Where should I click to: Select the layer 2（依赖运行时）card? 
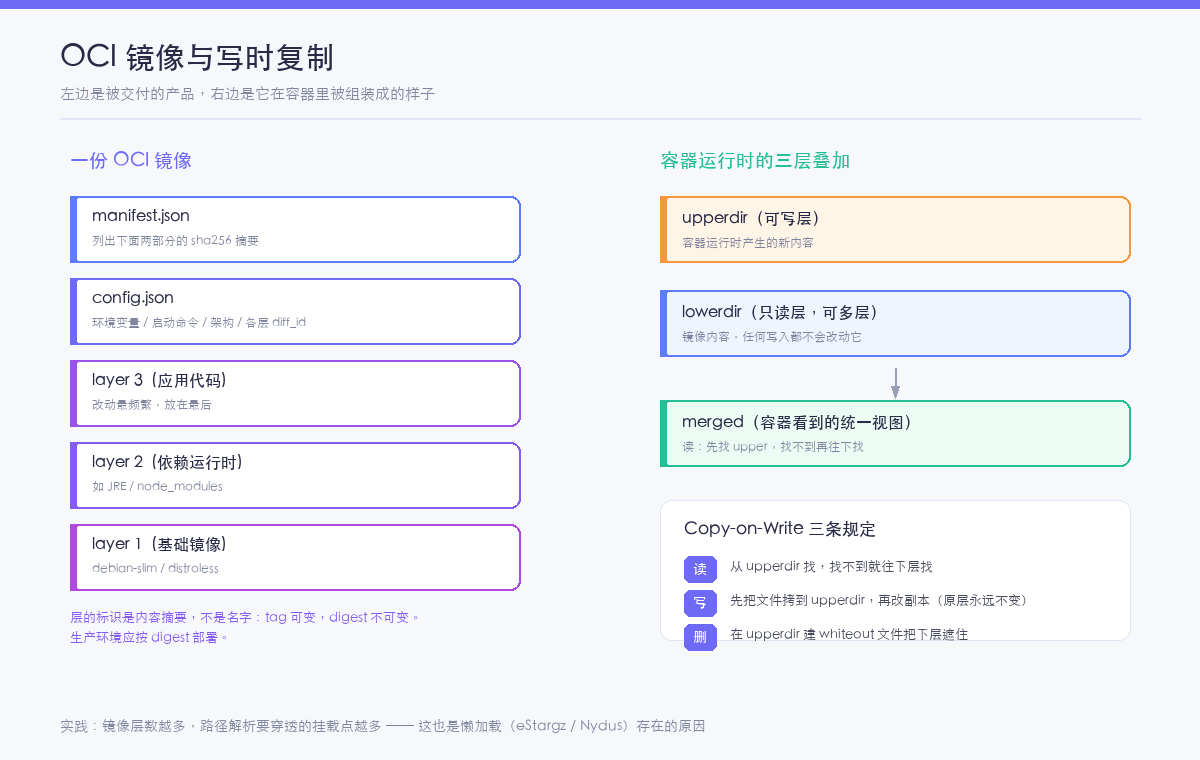point(295,475)
